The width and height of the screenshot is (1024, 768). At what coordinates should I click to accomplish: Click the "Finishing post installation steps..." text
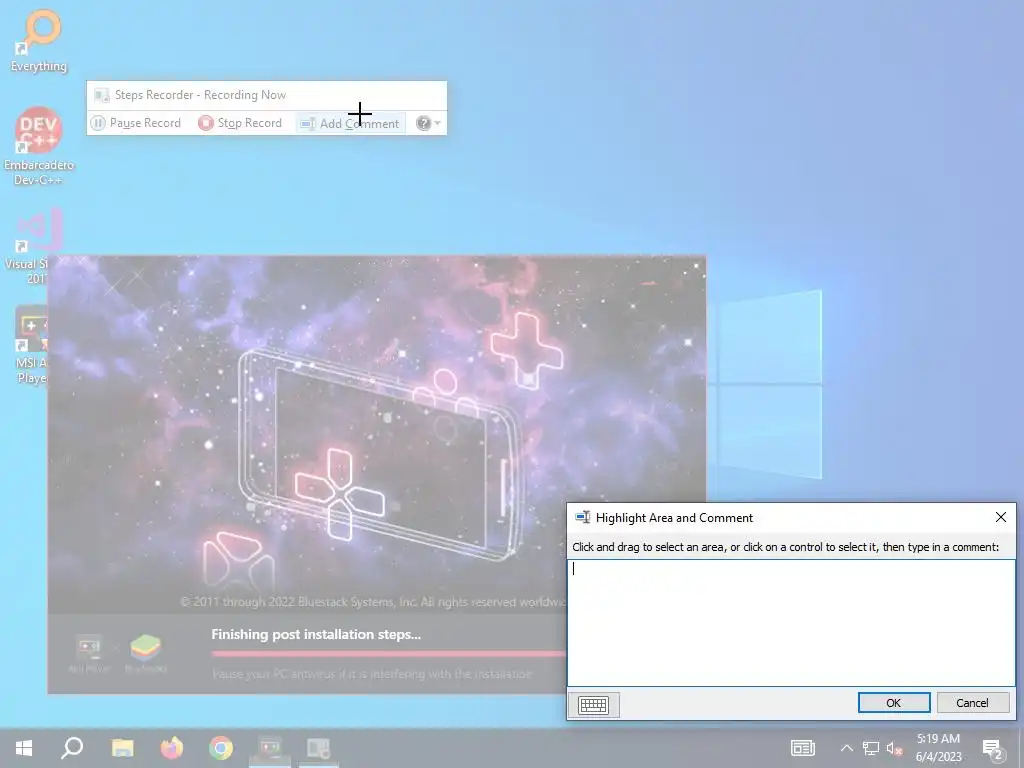pyautogui.click(x=316, y=634)
